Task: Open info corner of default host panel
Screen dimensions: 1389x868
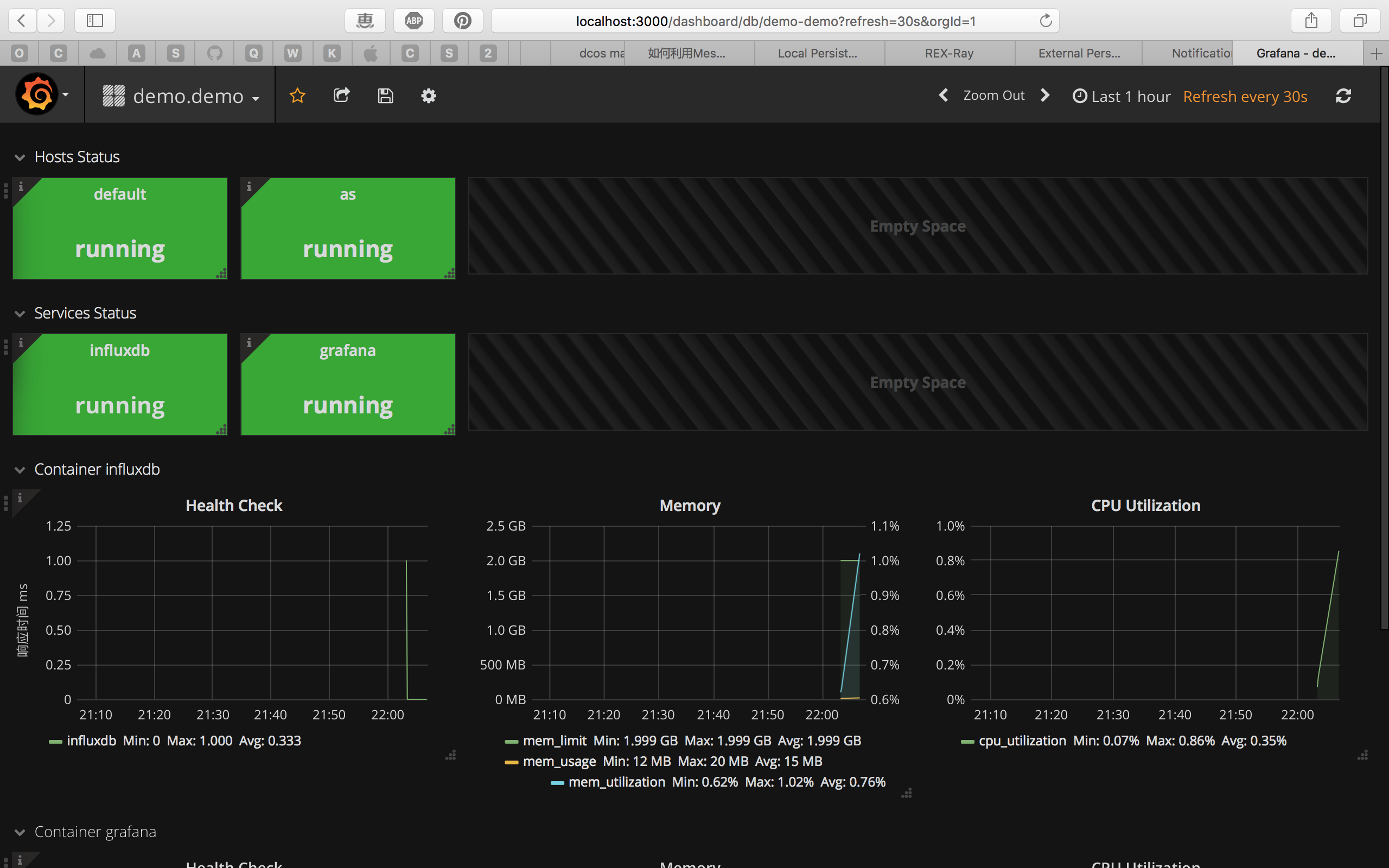Action: click(x=21, y=187)
